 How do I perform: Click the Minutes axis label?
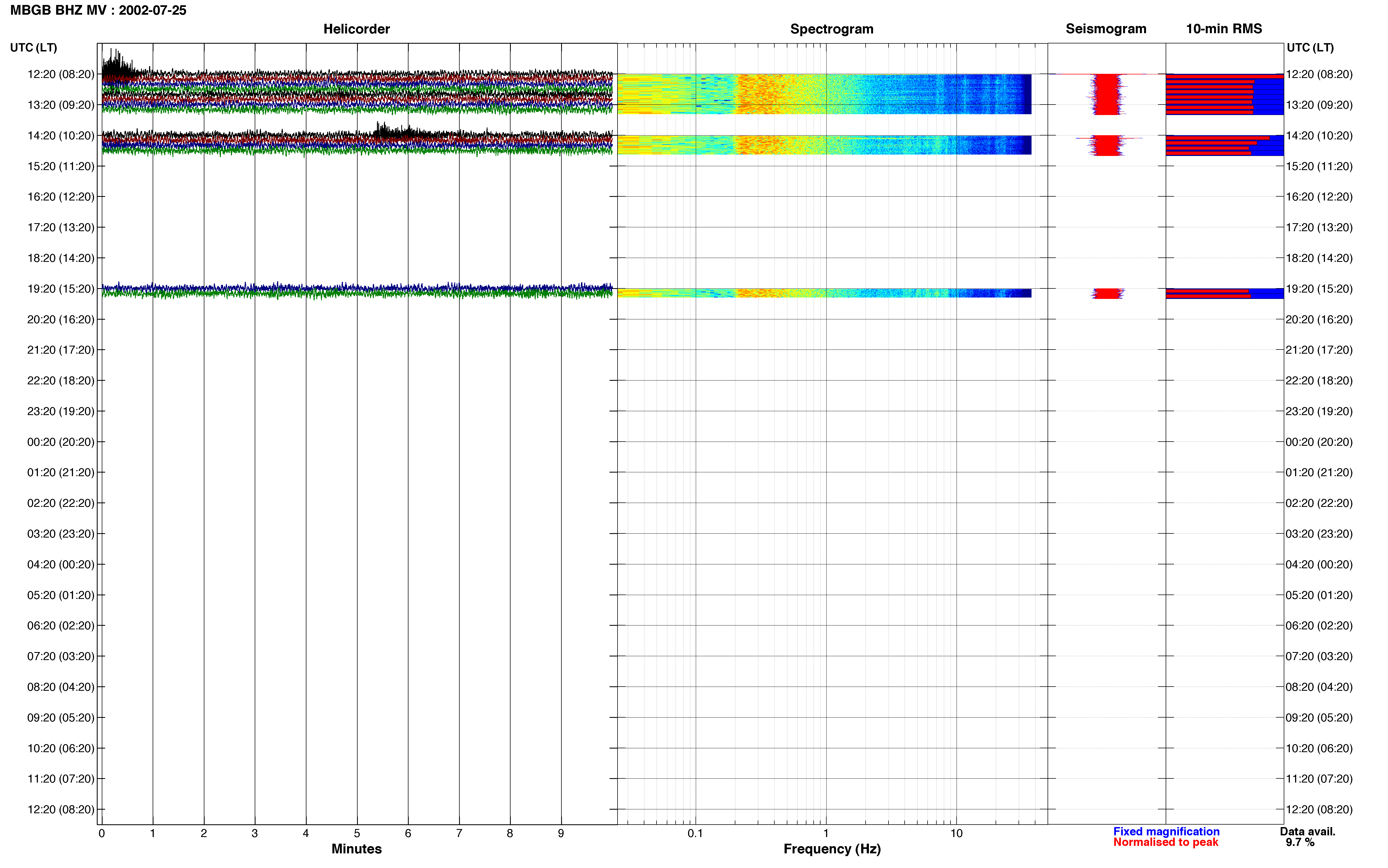click(356, 848)
